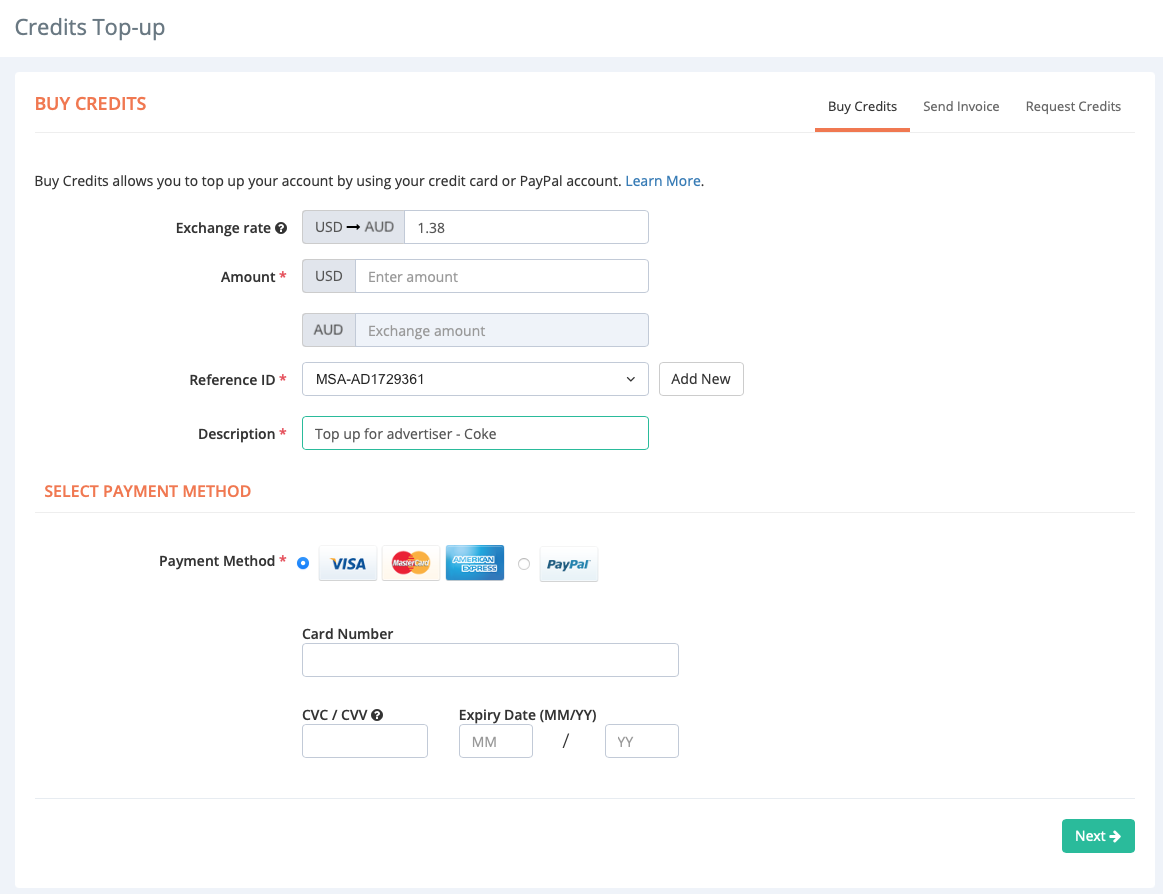This screenshot has height=894, width=1163.
Task: Focus the USD Enter amount field
Action: (x=501, y=276)
